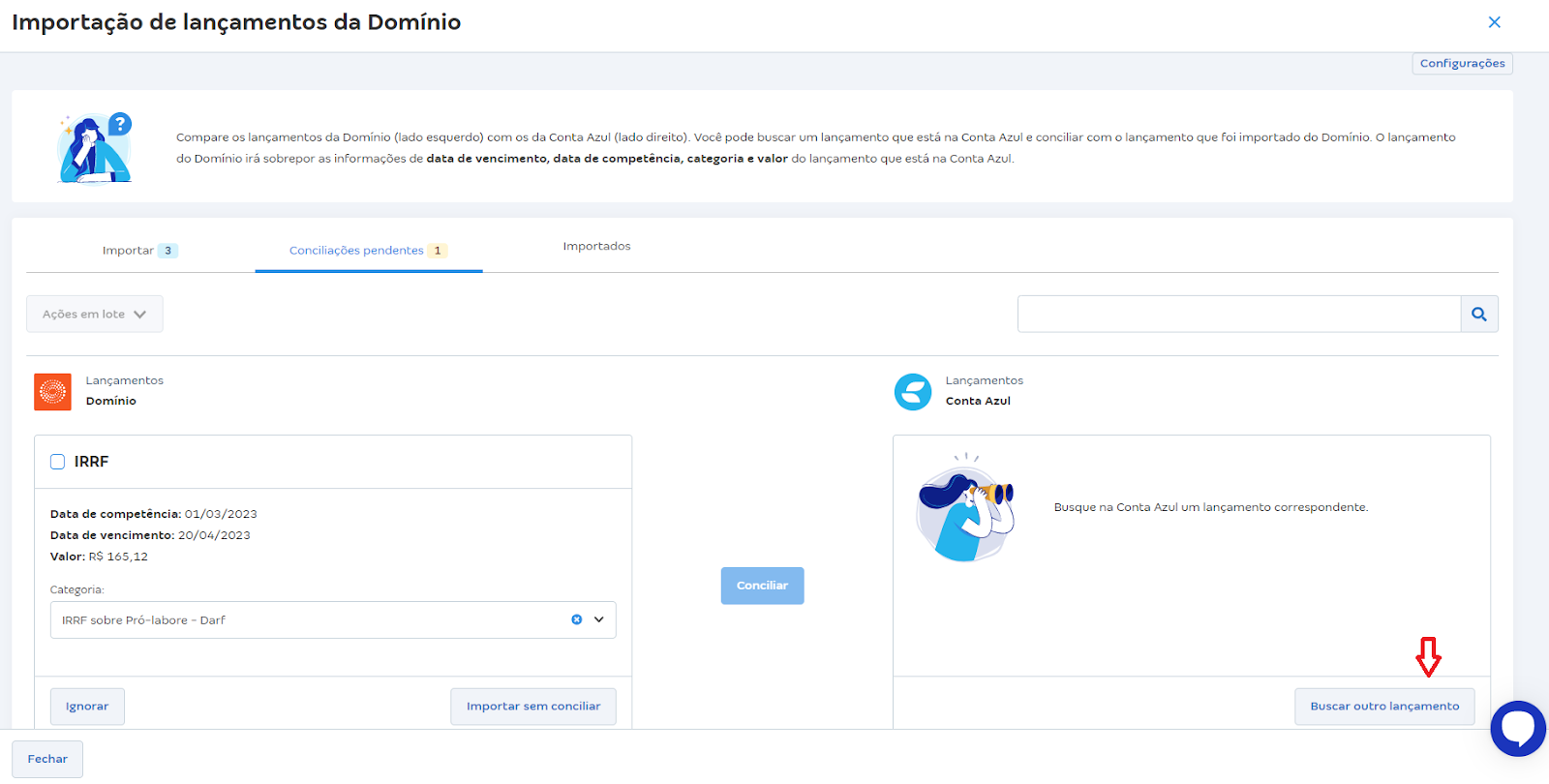Image resolution: width=1549 pixels, height=784 pixels.
Task: Click the blue Conta Azul logo icon
Action: click(x=913, y=392)
